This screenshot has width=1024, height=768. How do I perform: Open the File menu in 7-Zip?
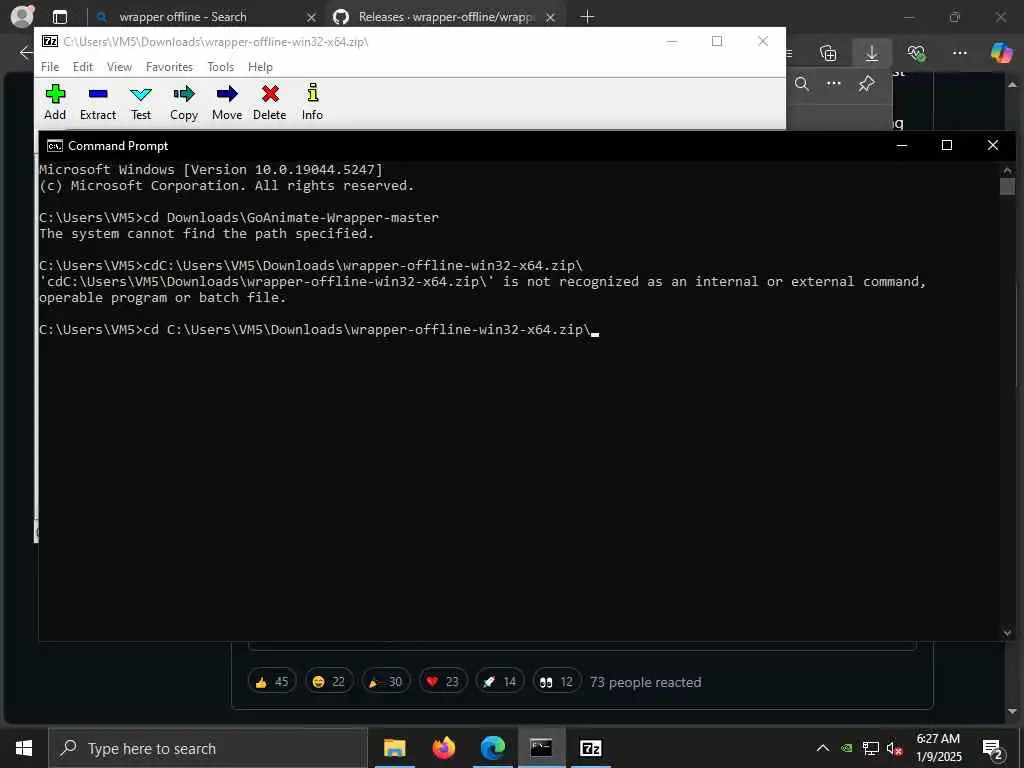coord(50,67)
